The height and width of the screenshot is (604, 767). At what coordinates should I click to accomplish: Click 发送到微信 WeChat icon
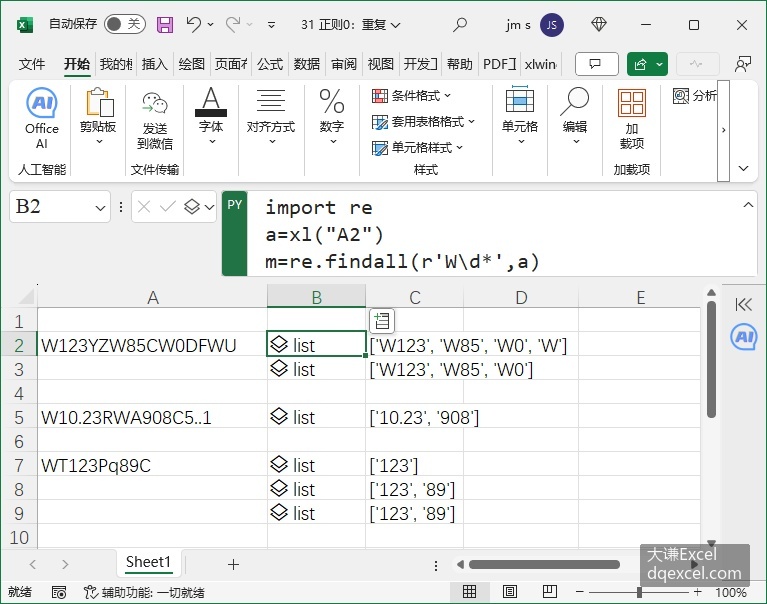[155, 120]
